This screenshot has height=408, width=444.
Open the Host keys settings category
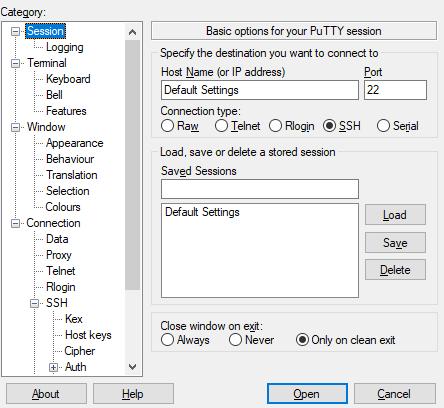(88, 335)
